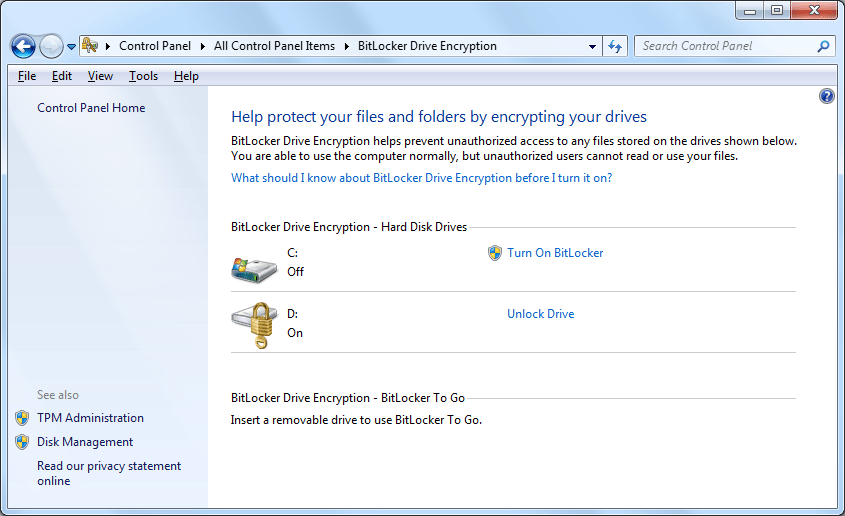Image resolution: width=845 pixels, height=516 pixels.
Task: Click the locked D: drive padlock icon
Action: click(255, 325)
